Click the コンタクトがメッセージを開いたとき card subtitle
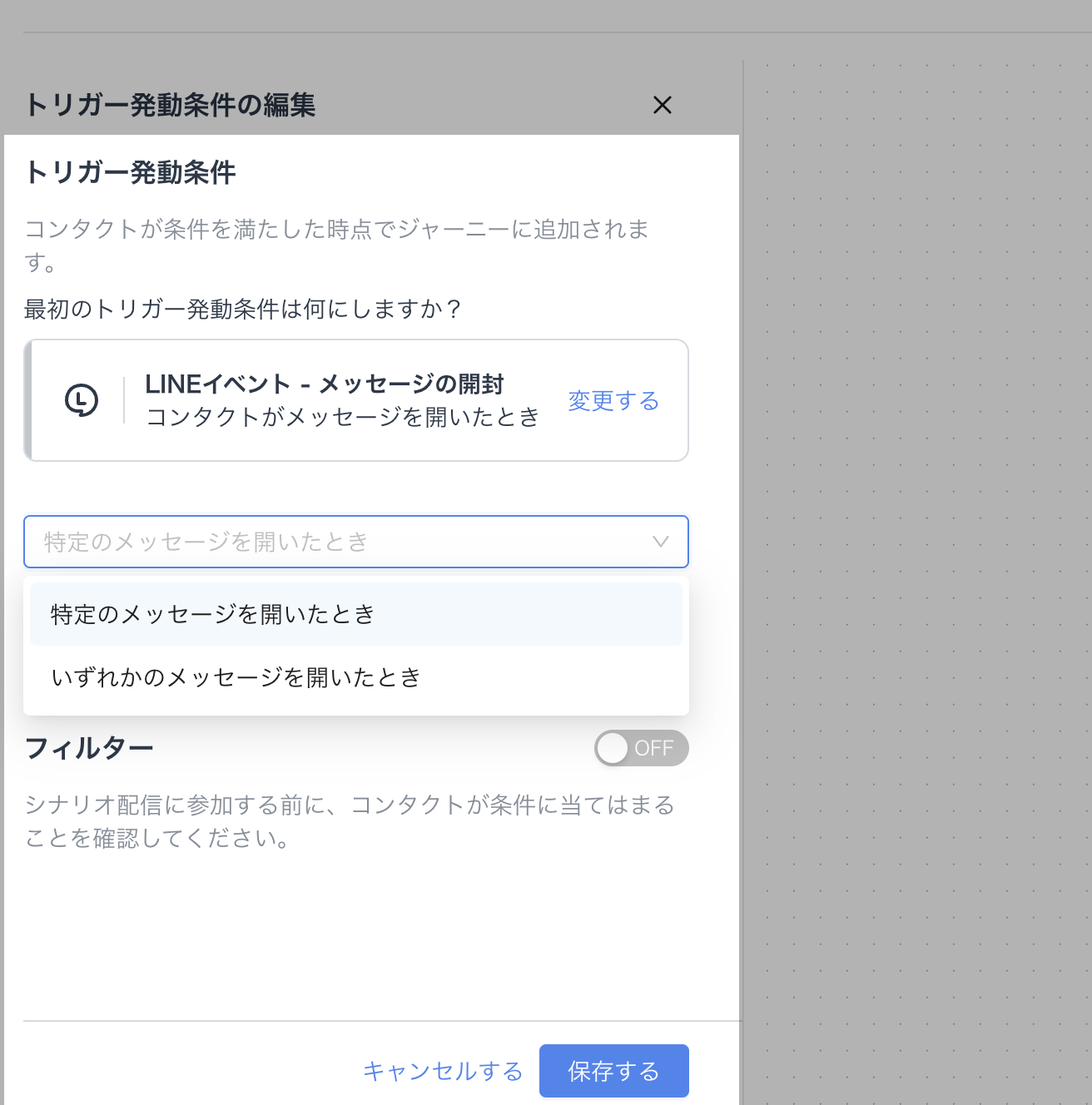1092x1105 pixels. [x=342, y=417]
